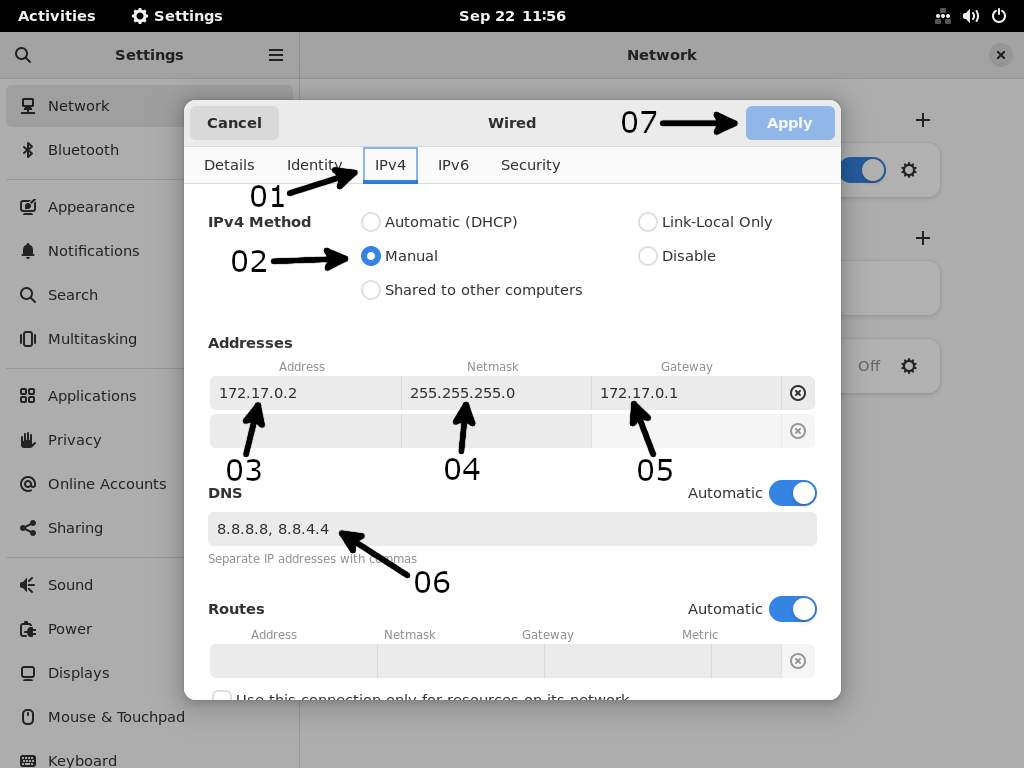The height and width of the screenshot is (768, 1024).
Task: Turn off Automatic DNS
Action: point(793,493)
